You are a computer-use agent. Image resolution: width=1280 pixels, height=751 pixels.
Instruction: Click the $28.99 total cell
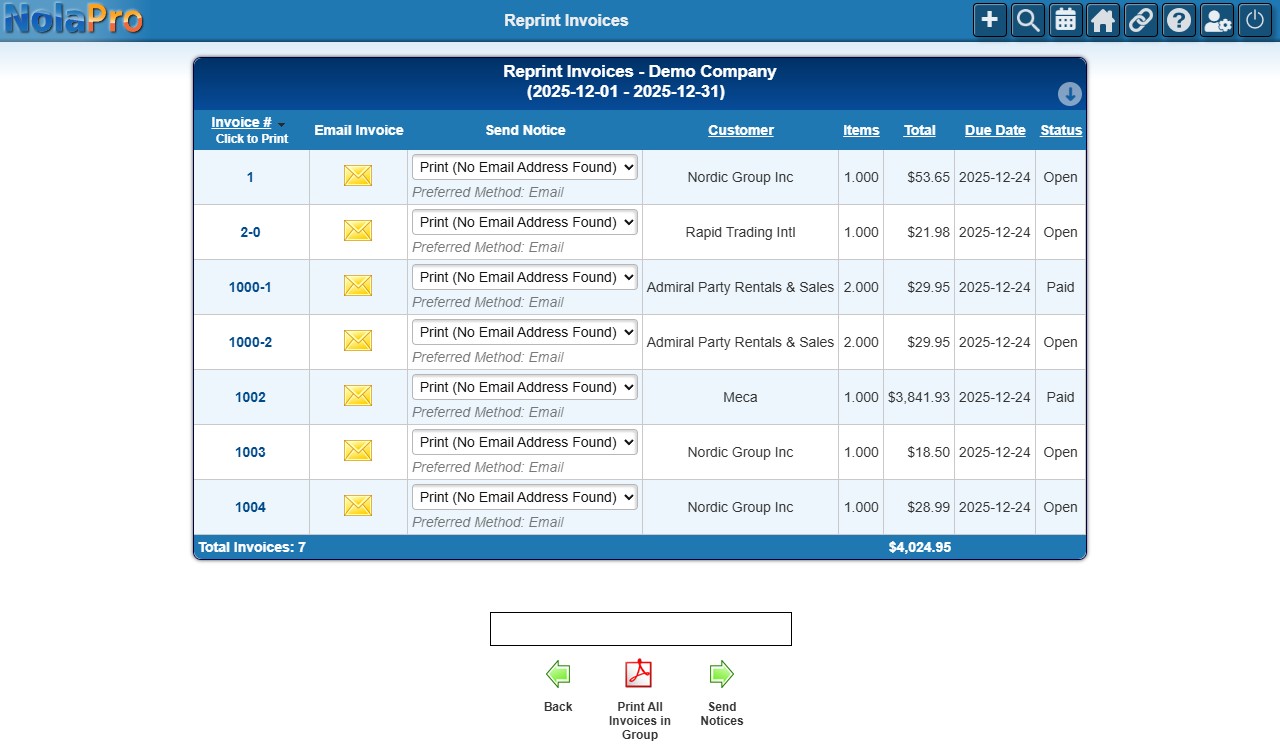[x=919, y=507]
